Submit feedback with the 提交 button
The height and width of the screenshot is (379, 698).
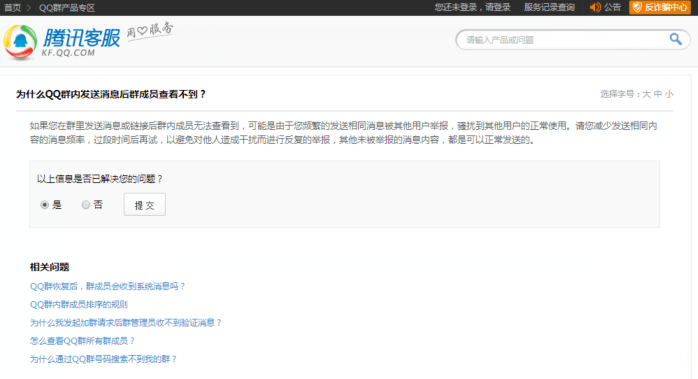coord(145,204)
